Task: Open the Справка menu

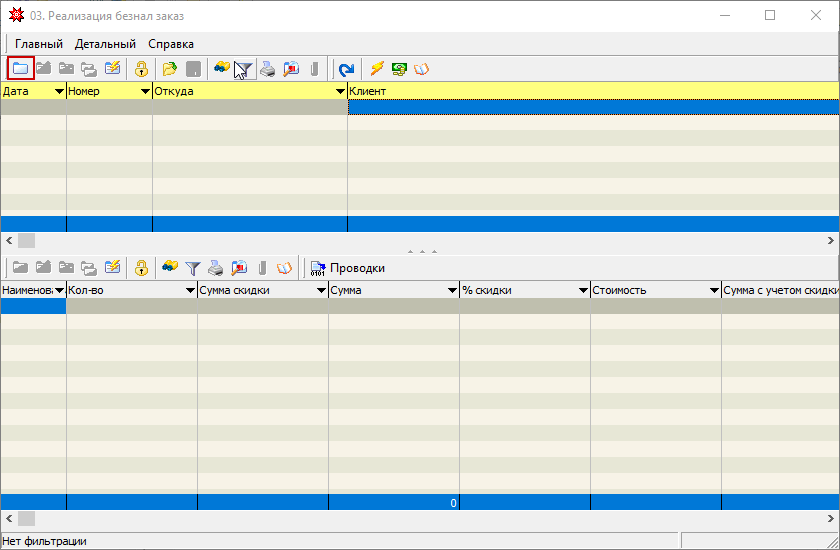Action: [x=171, y=44]
